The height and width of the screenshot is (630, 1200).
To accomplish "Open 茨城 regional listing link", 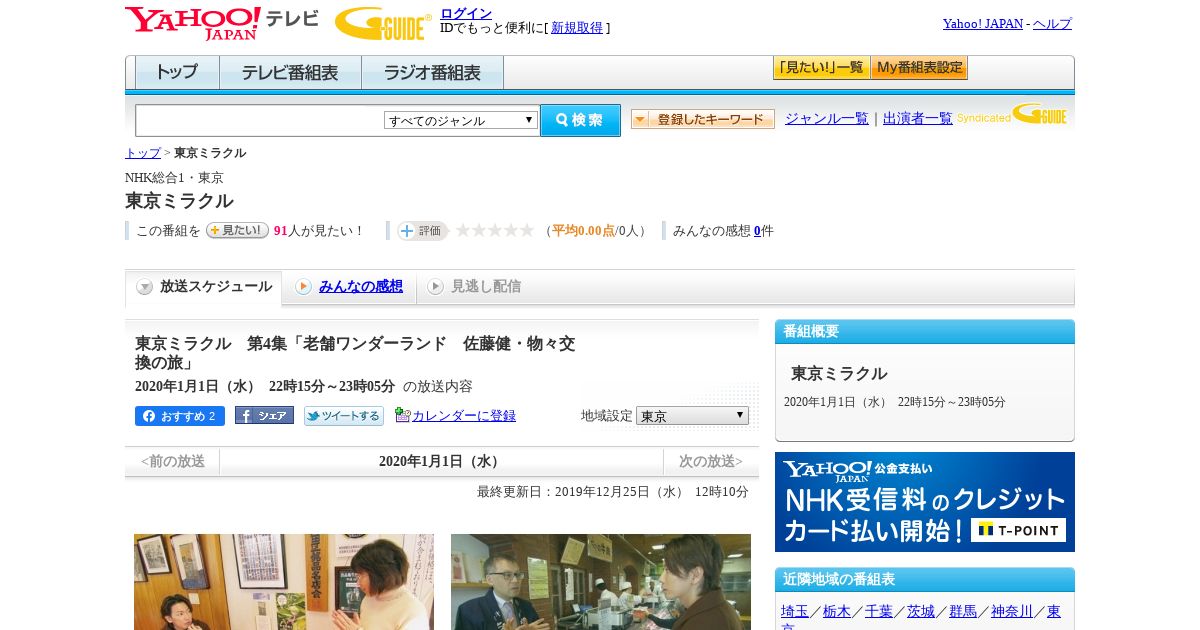I will 921,611.
